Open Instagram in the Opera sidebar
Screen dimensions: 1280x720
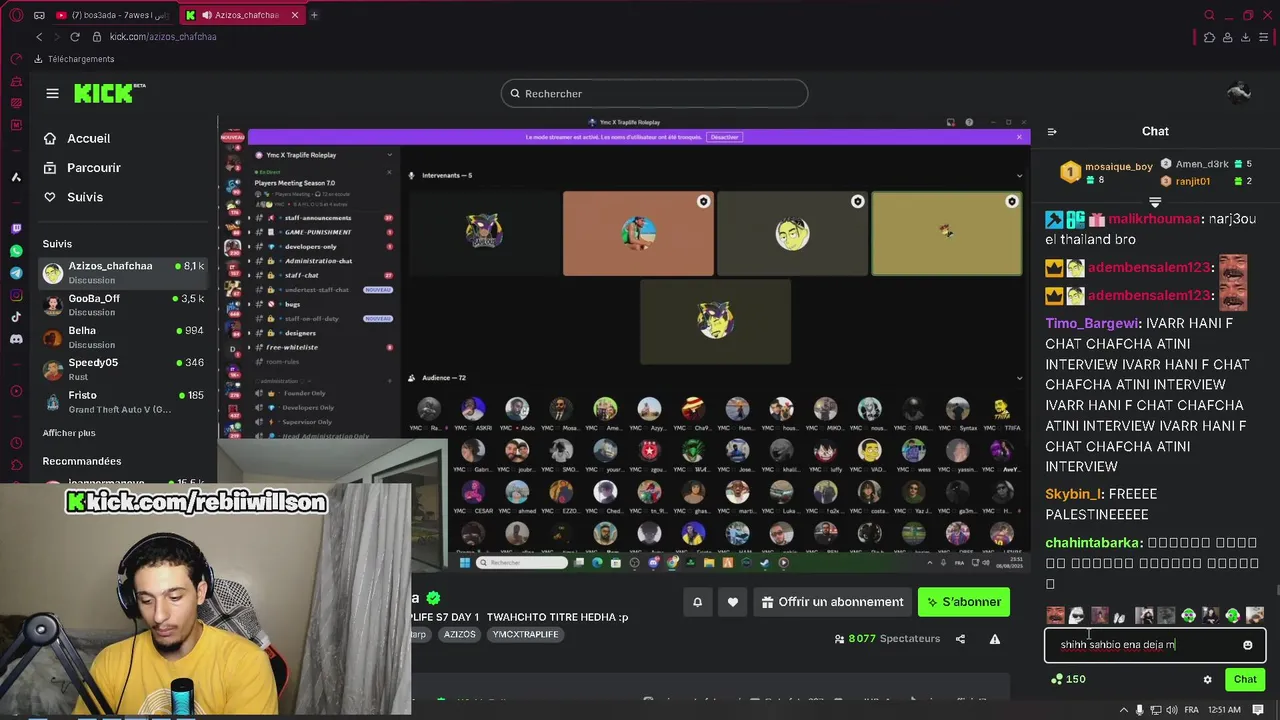click(x=16, y=295)
